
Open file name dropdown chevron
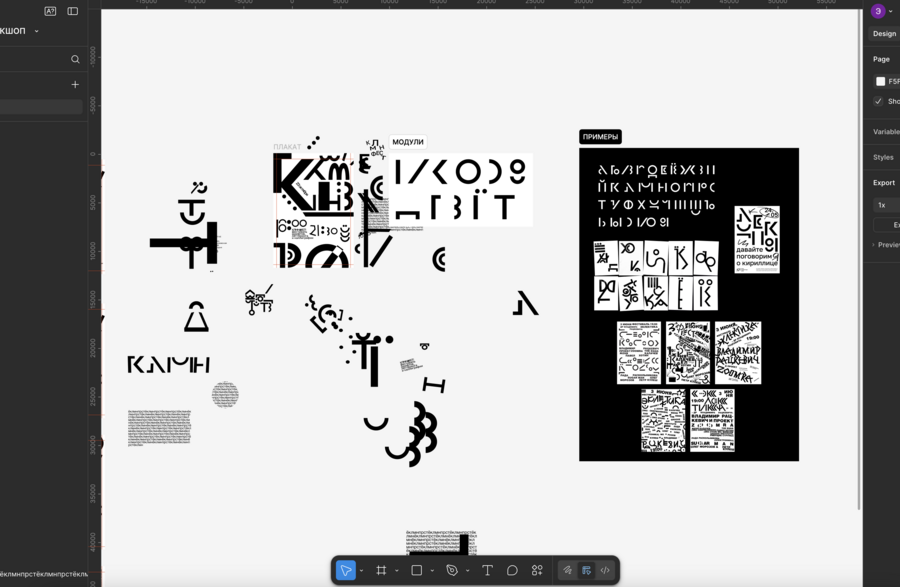(37, 31)
